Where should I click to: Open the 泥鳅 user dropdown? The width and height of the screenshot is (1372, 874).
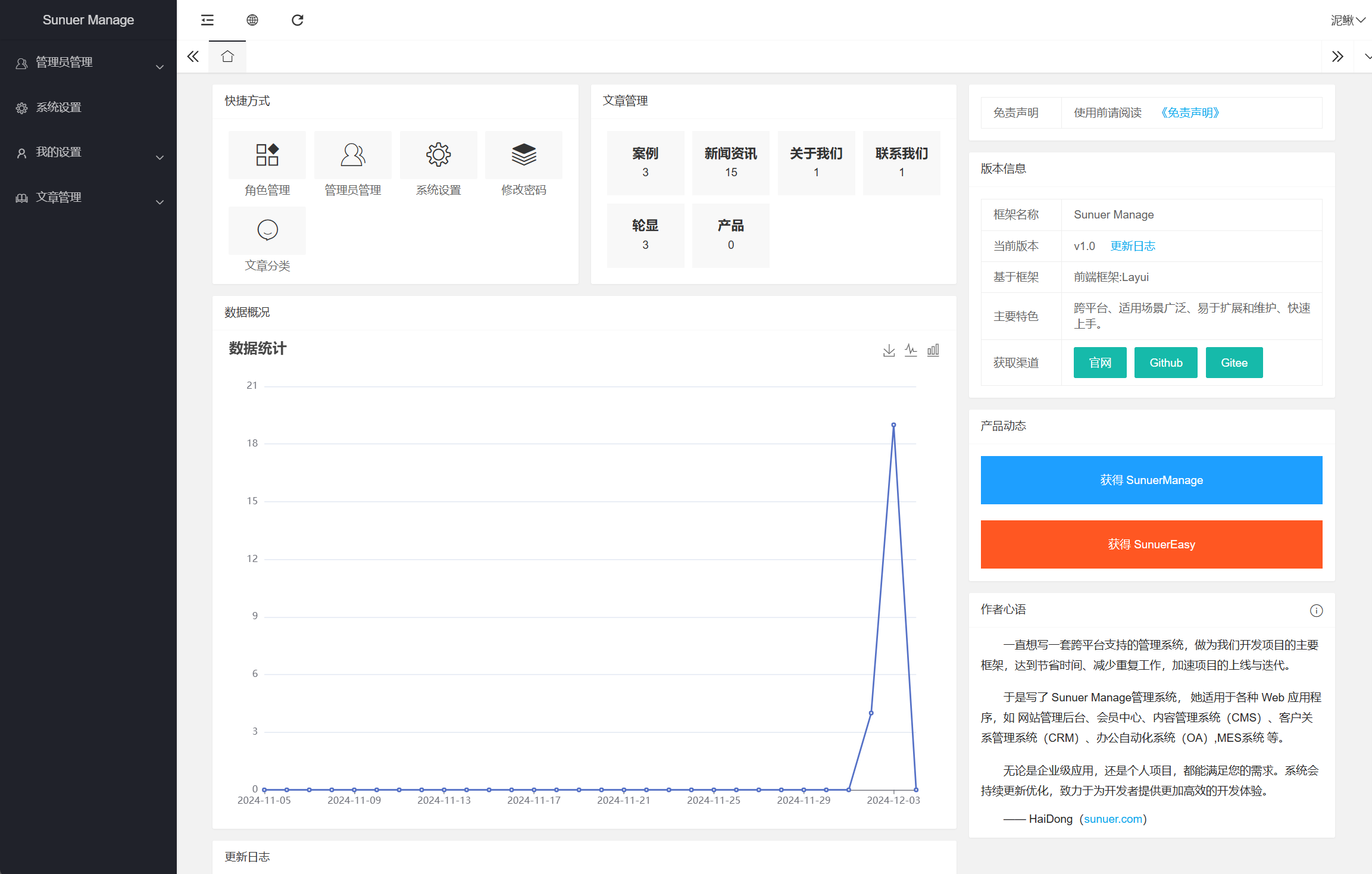point(1347,20)
